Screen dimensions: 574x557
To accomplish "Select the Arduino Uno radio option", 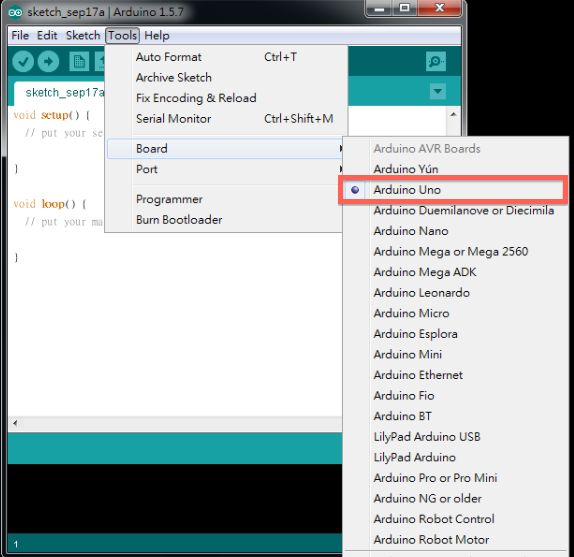I will point(453,190).
